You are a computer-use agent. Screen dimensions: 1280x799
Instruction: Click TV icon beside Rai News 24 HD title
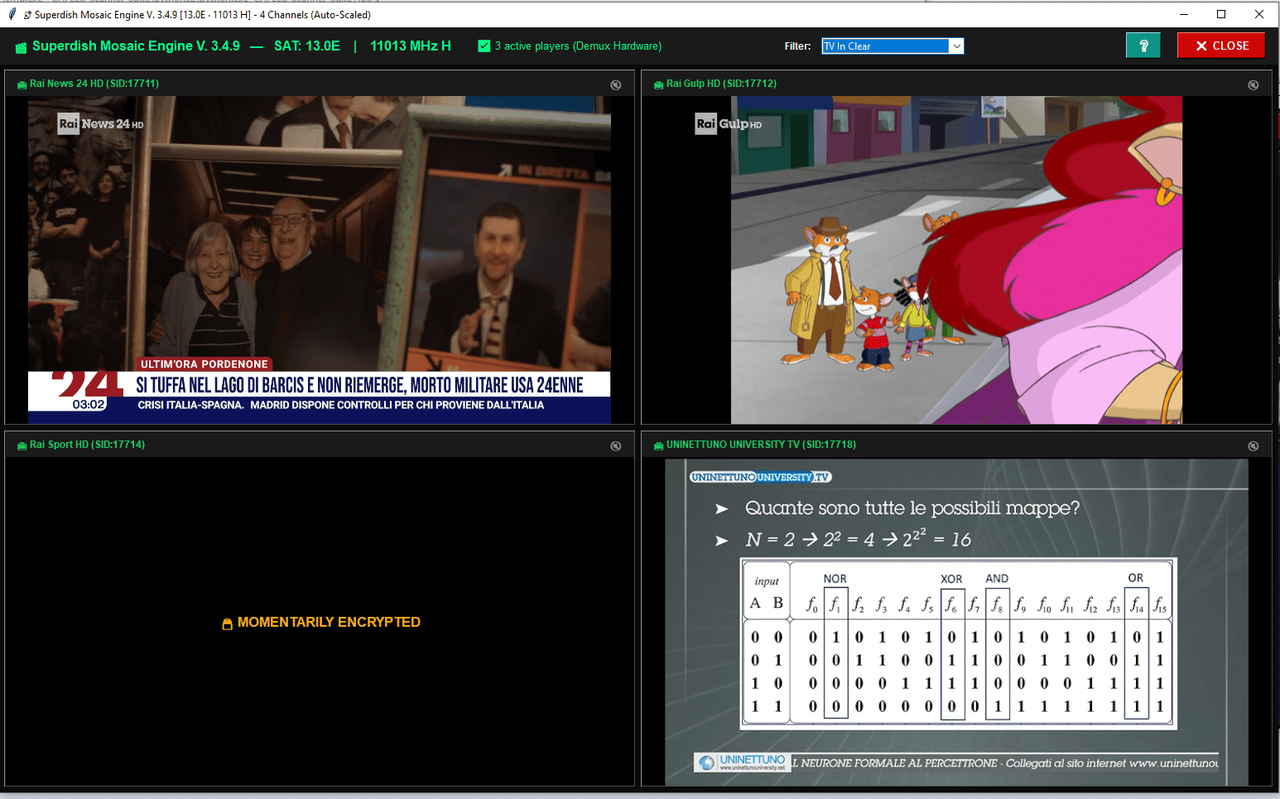pos(22,85)
